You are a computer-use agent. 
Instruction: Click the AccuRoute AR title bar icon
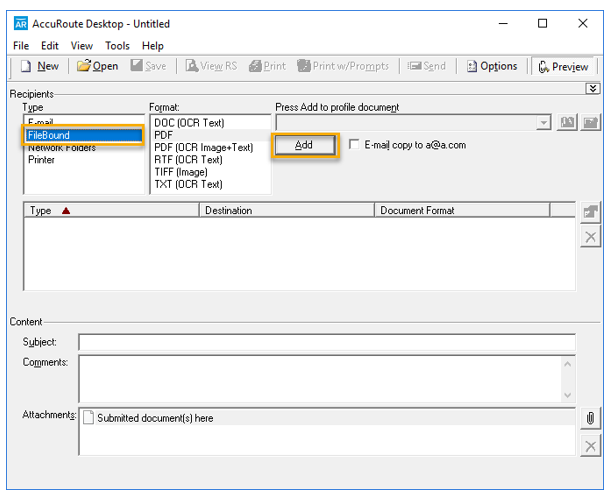click(21, 24)
